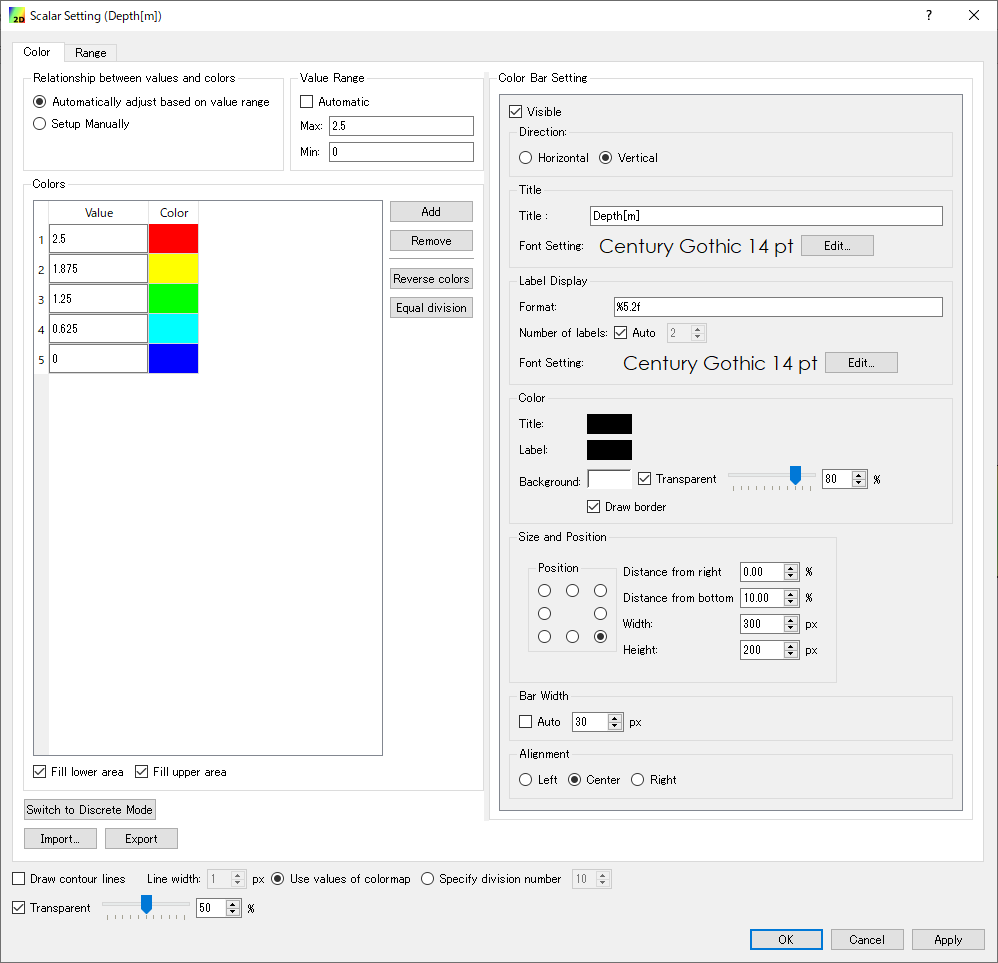The image size is (998, 963).
Task: Click Edit button for title font
Action: pyautogui.click(x=837, y=246)
